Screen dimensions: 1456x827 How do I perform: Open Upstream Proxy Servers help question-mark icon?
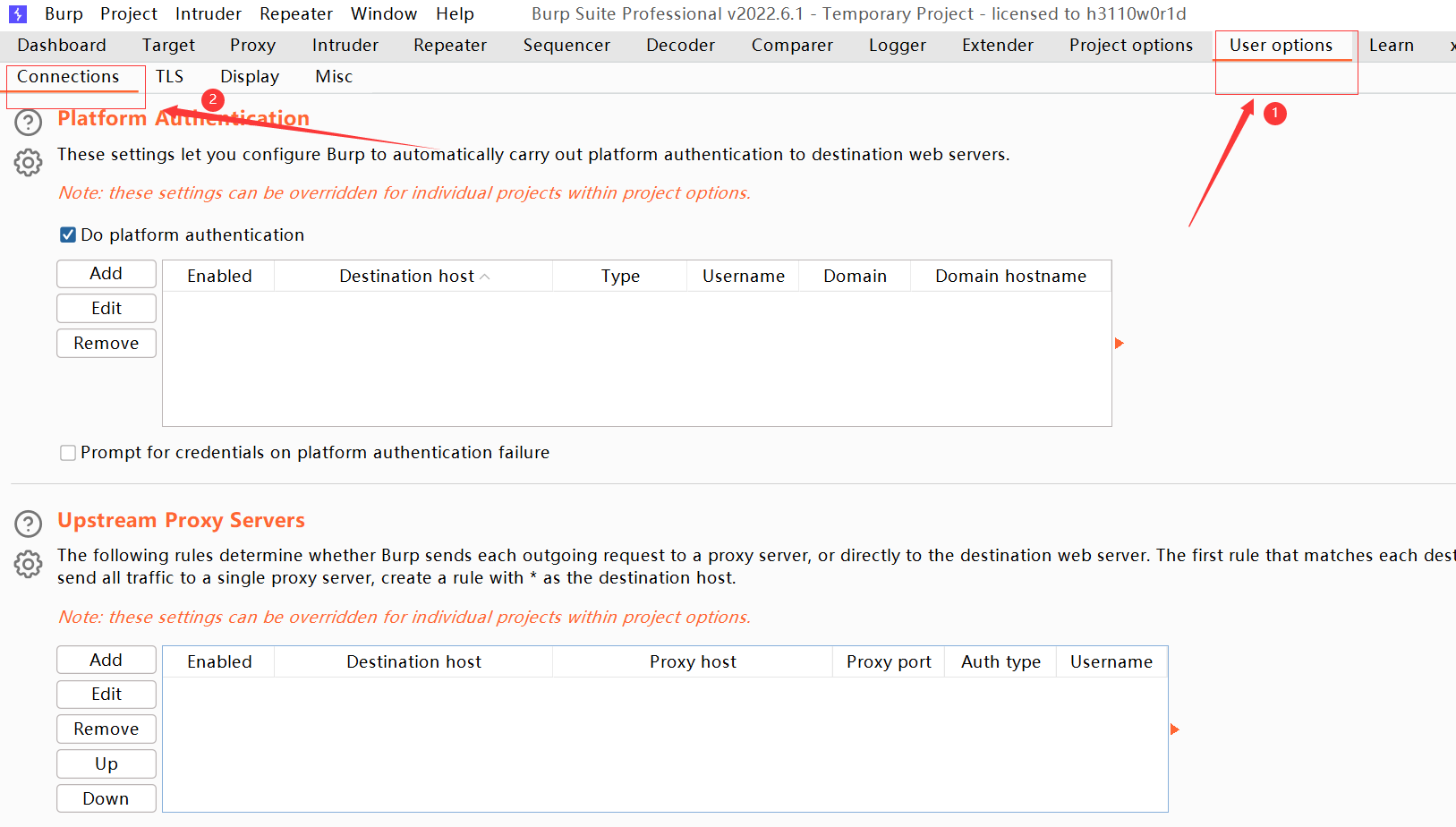pos(29,524)
